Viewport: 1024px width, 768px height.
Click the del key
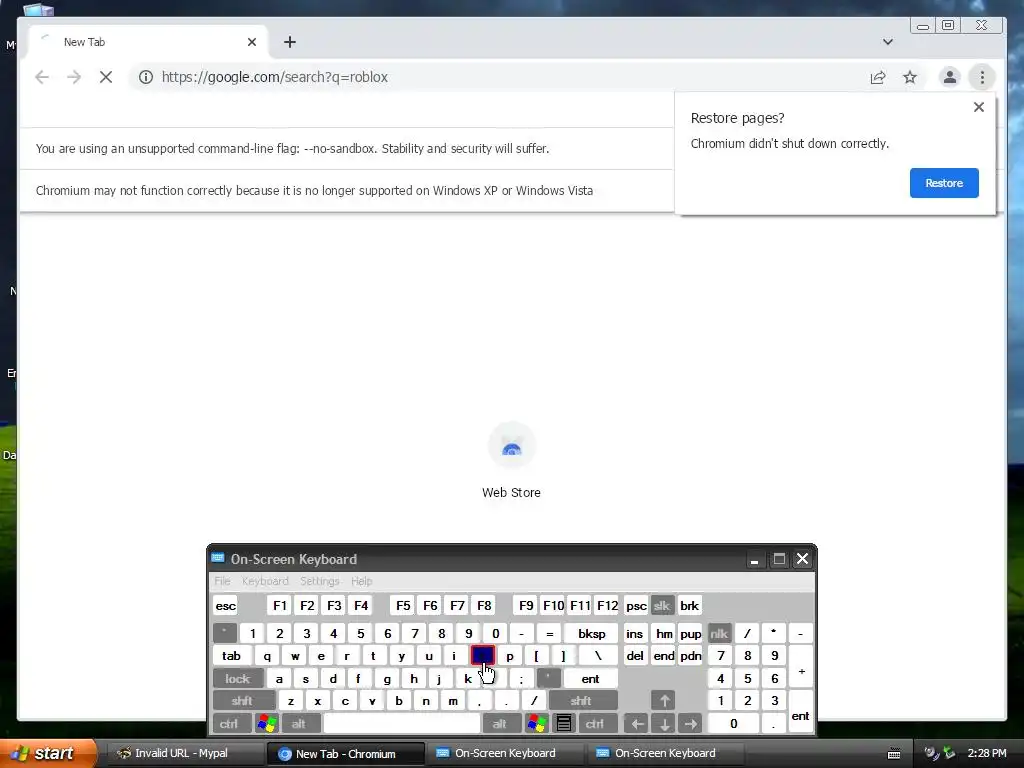tap(635, 656)
